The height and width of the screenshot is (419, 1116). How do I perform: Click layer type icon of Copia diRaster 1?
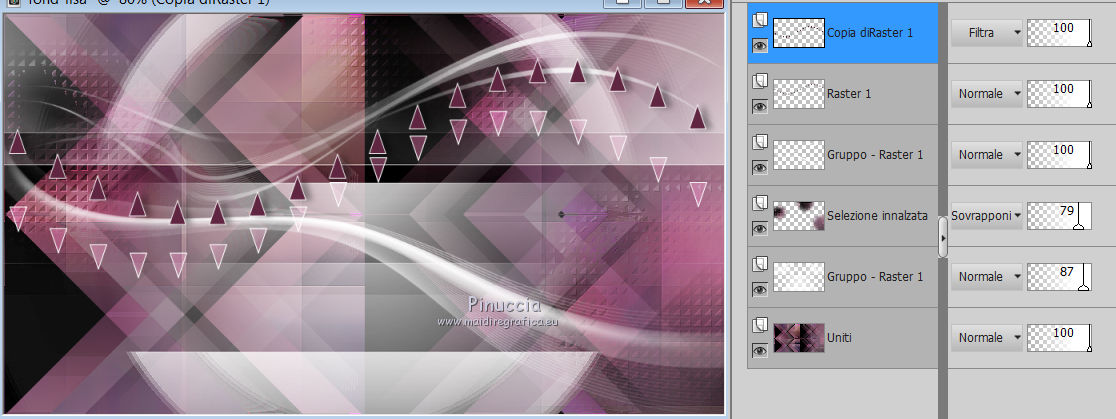coord(759,19)
